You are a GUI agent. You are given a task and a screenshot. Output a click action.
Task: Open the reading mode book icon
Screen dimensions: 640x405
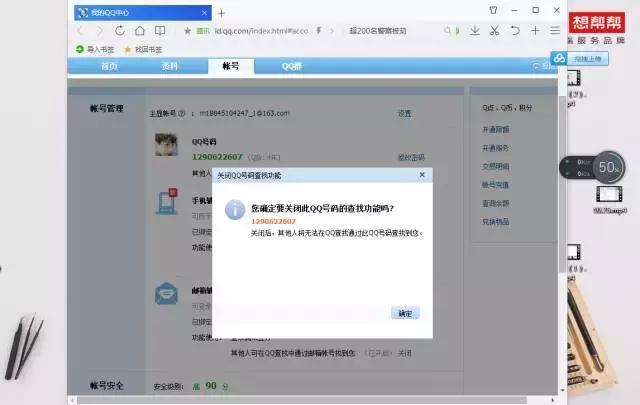click(x=160, y=31)
